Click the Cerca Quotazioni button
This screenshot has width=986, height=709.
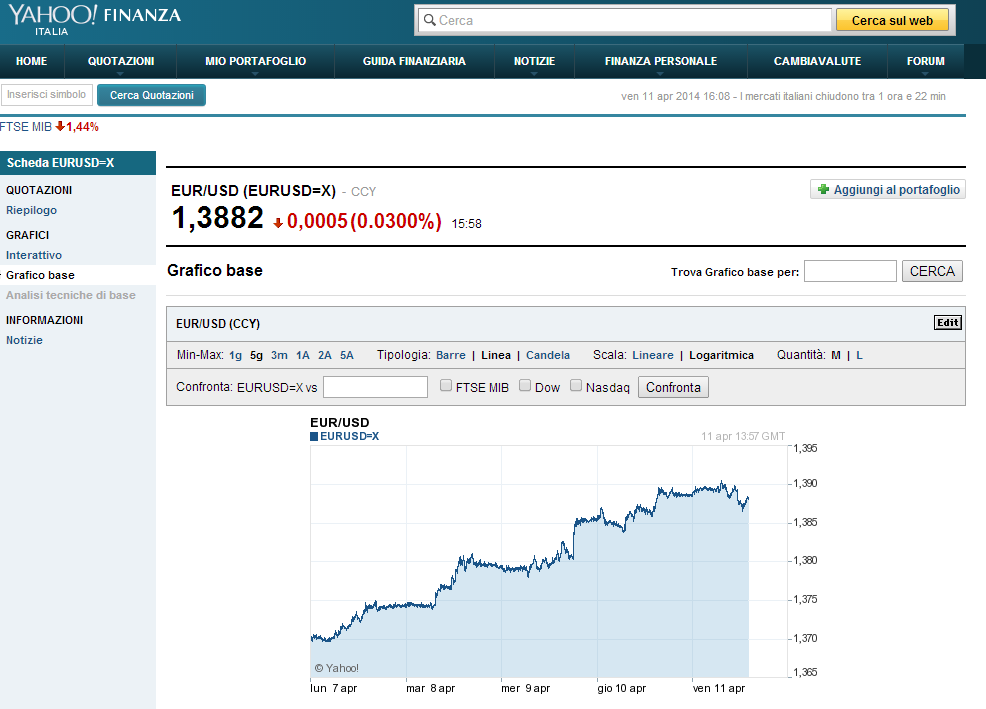click(152, 95)
